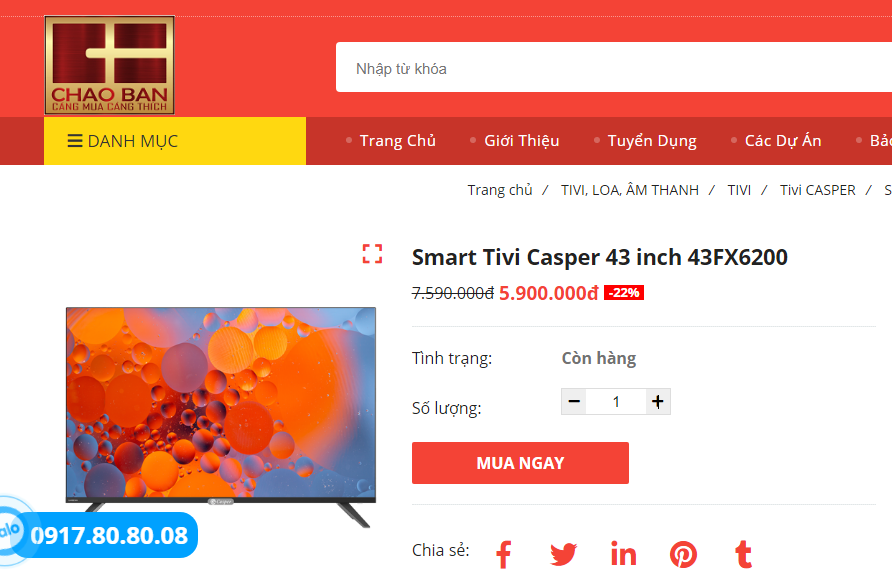Click the Chao Ban store logo
892x584 pixels.
pos(109,65)
